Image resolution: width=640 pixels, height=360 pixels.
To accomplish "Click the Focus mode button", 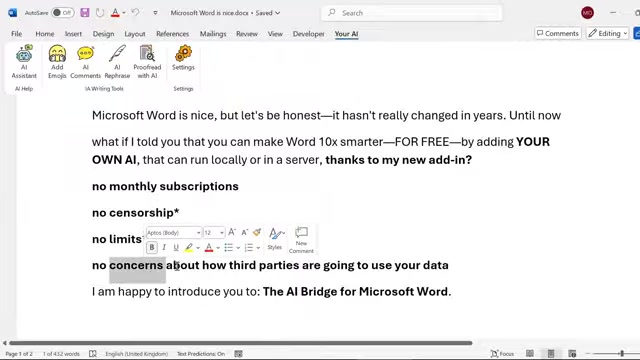I will click(x=502, y=354).
